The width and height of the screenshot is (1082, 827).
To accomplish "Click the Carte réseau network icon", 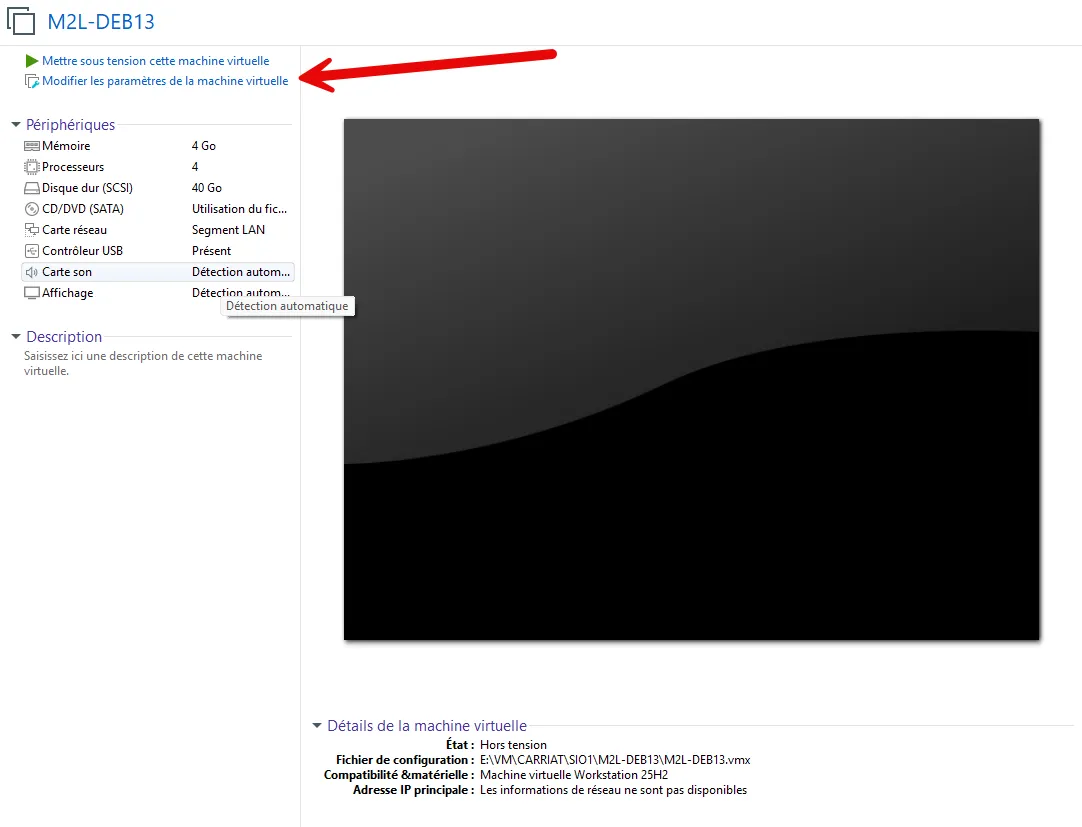I will [32, 230].
